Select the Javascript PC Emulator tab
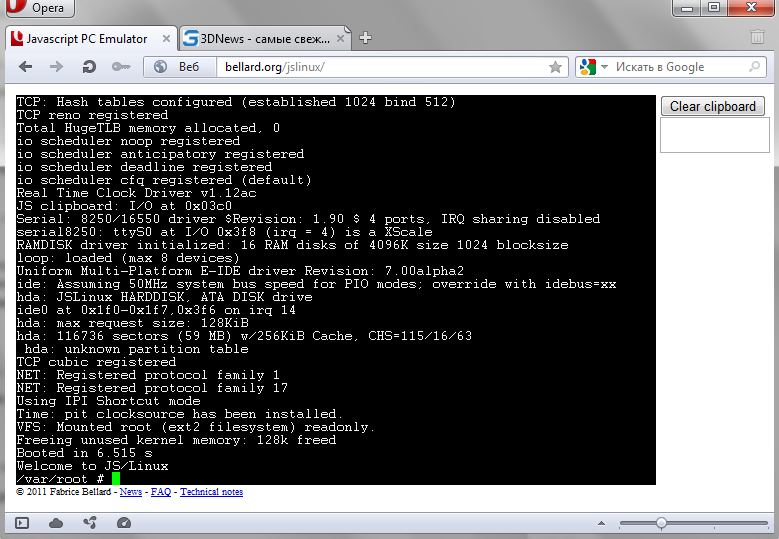The width and height of the screenshot is (779, 539). [x=90, y=38]
